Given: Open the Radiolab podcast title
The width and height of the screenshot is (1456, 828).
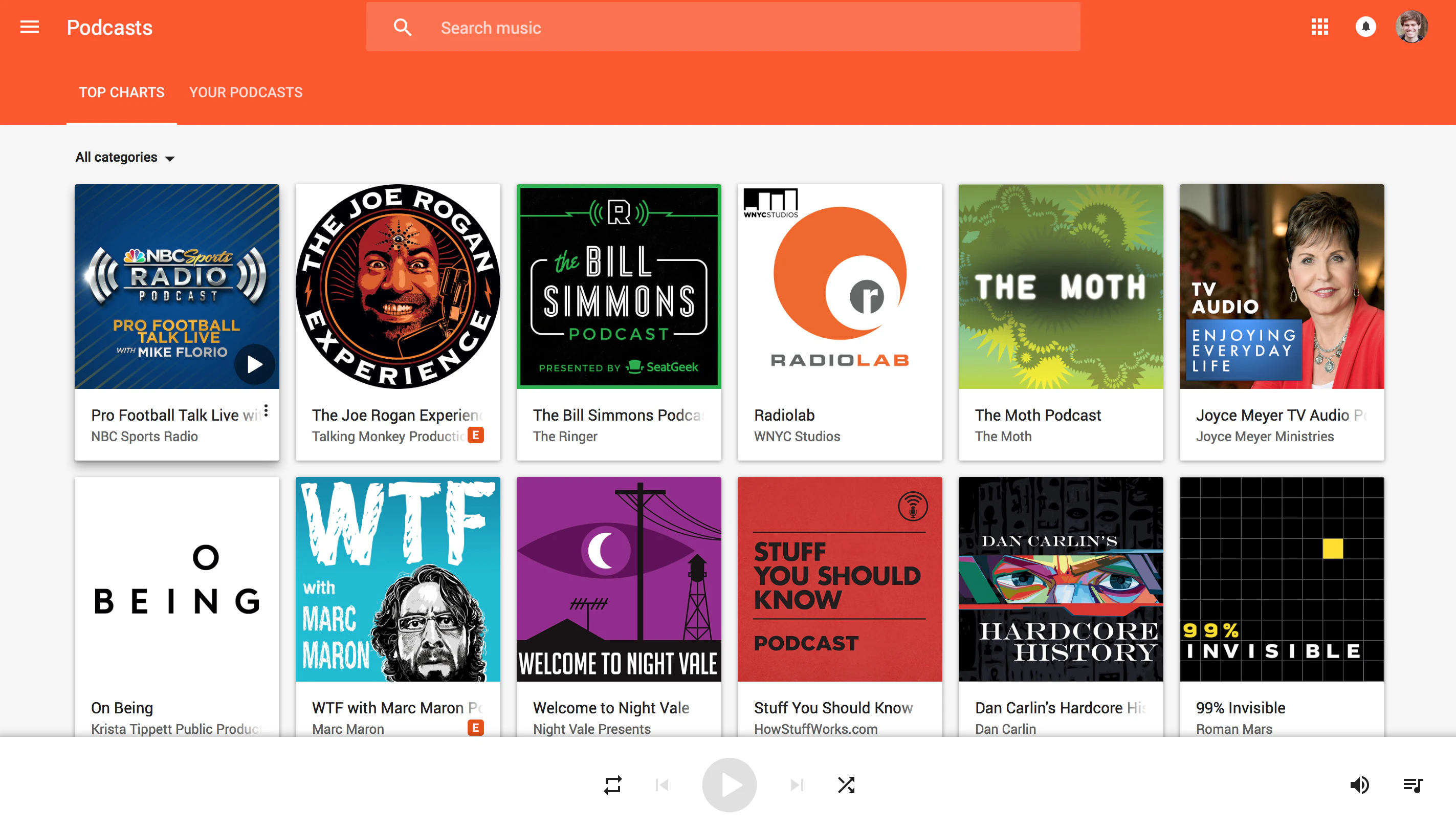Looking at the screenshot, I should point(784,415).
